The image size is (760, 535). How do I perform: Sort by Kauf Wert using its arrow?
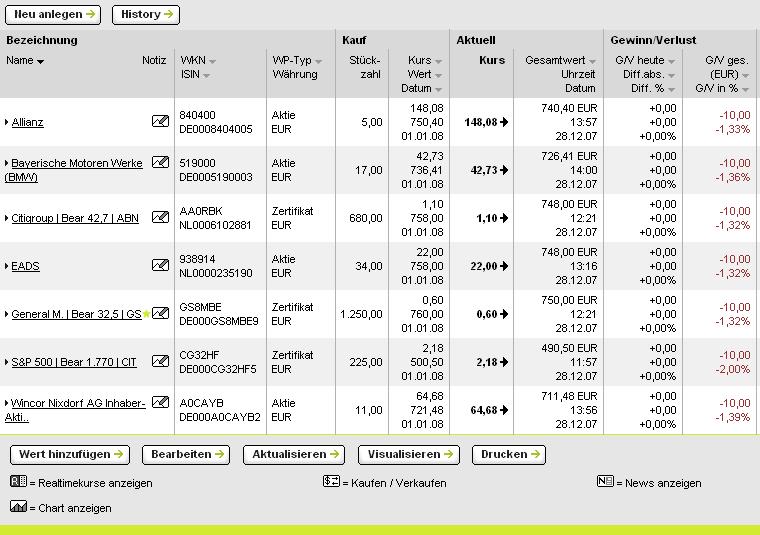coord(438,76)
